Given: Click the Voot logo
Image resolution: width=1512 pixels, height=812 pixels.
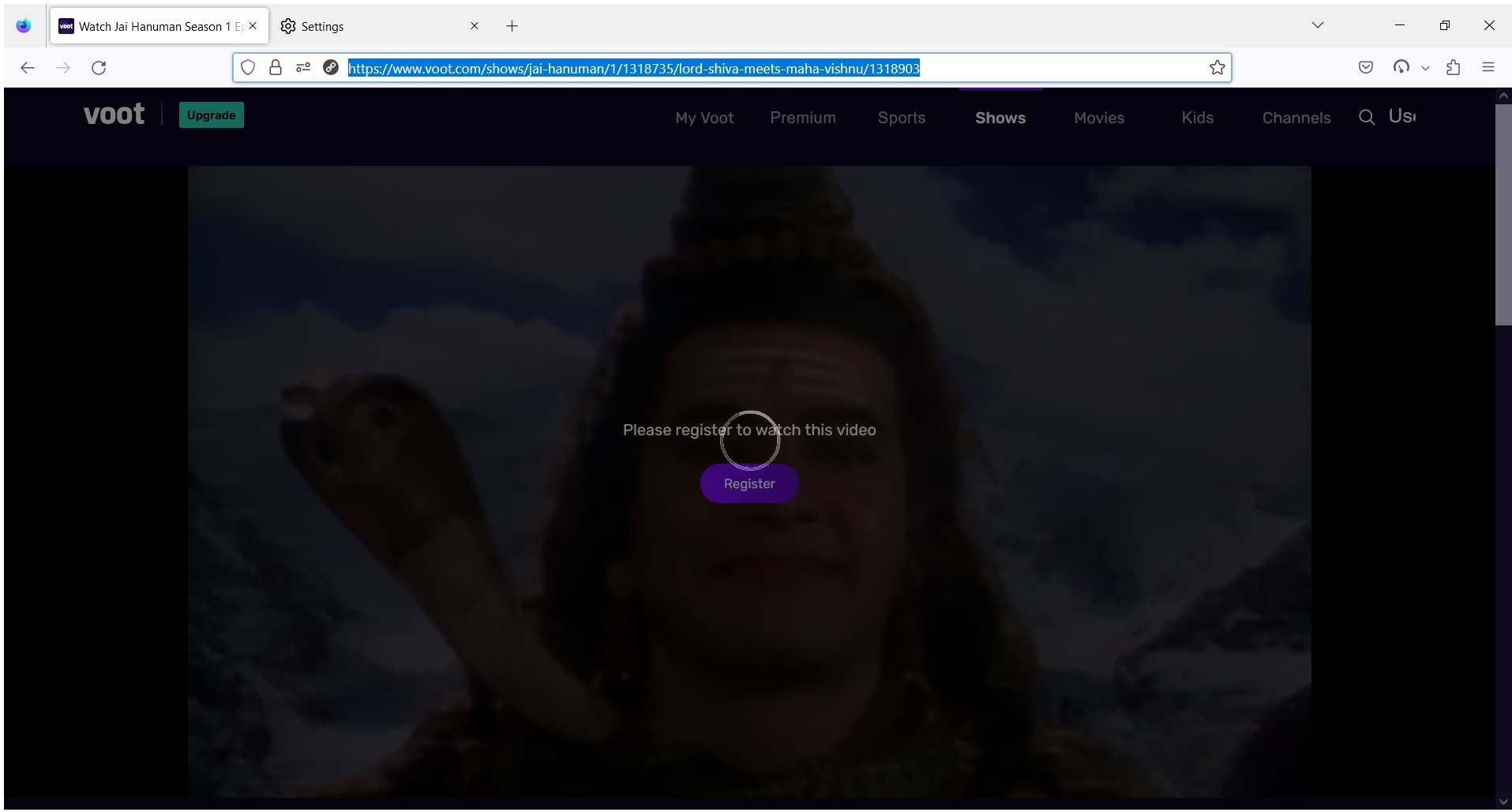Looking at the screenshot, I should (114, 115).
